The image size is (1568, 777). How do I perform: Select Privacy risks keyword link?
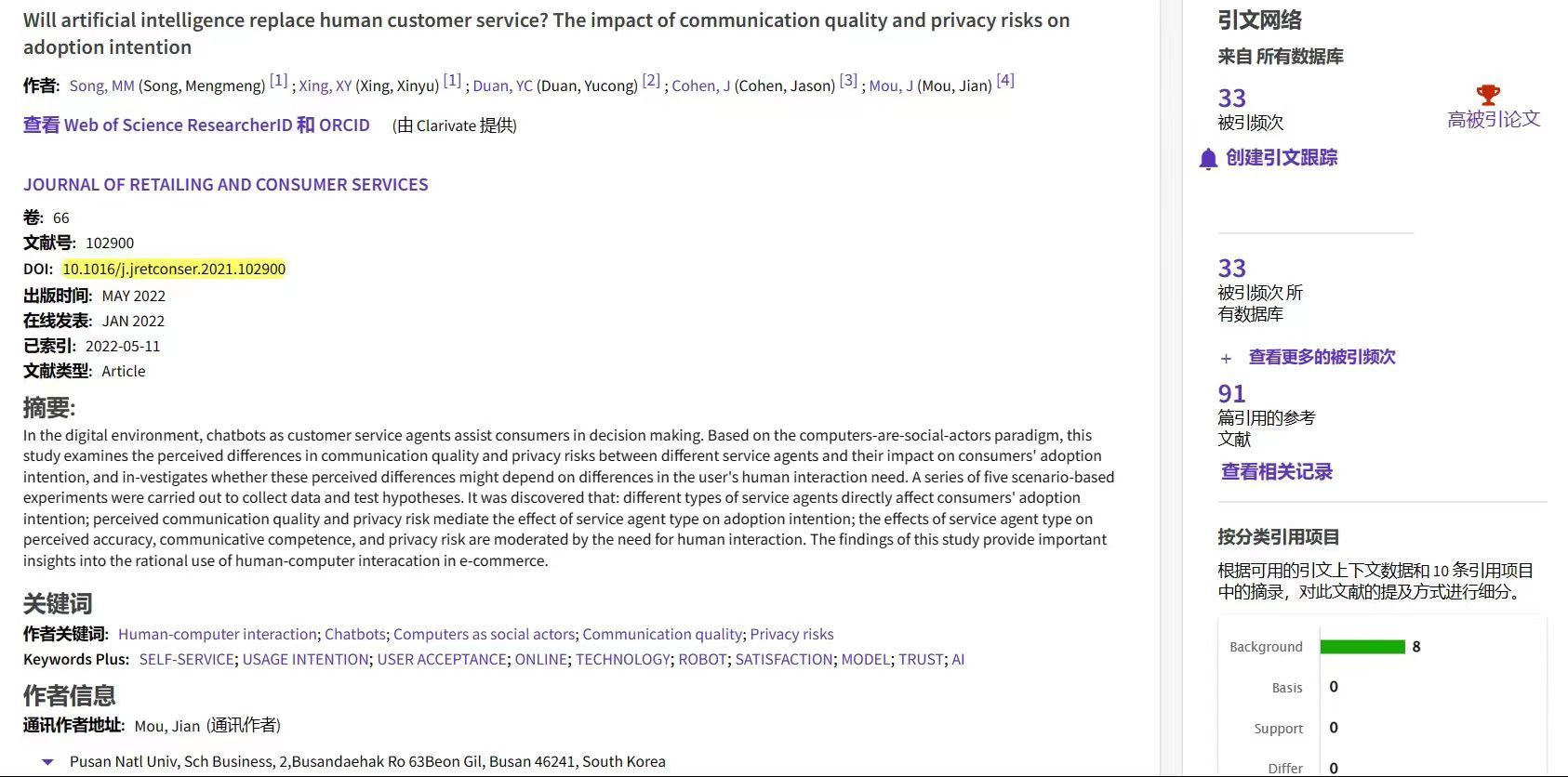point(791,635)
